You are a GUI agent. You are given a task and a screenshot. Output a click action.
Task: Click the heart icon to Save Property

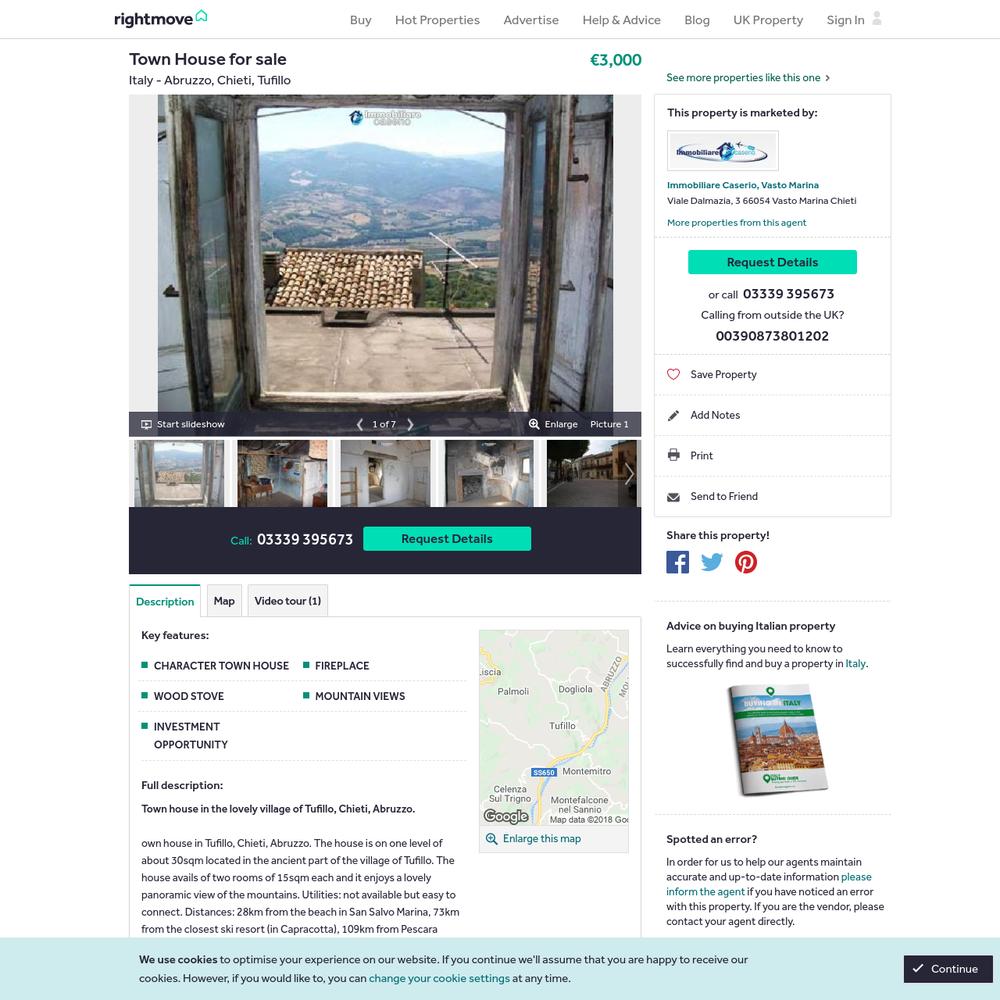[673, 374]
